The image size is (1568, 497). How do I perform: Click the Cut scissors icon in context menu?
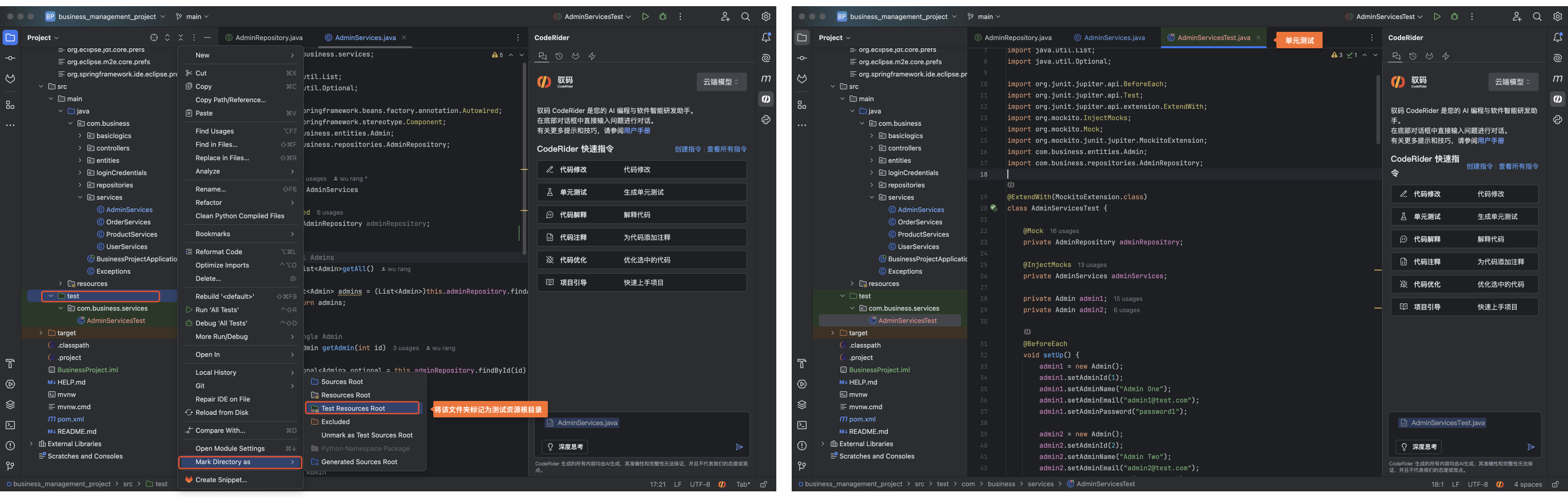click(189, 73)
